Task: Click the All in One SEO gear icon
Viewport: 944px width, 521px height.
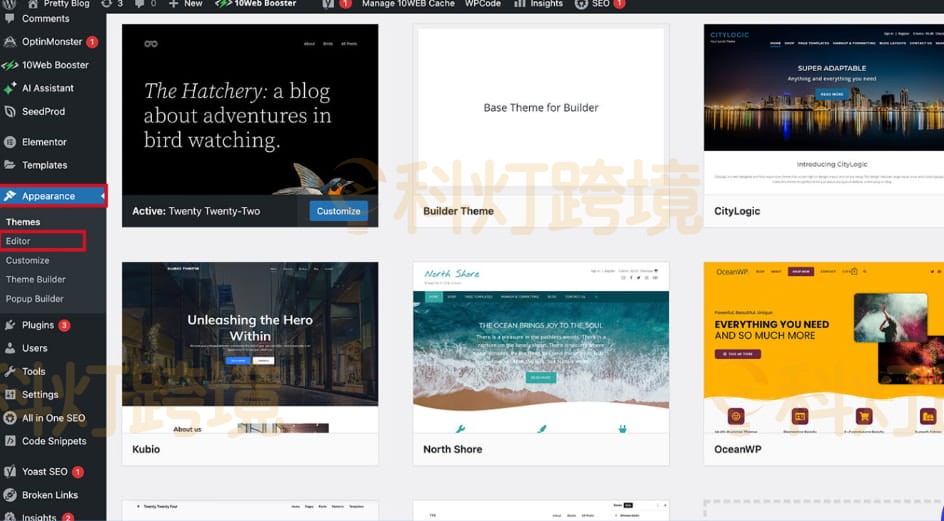Action: 10,418
